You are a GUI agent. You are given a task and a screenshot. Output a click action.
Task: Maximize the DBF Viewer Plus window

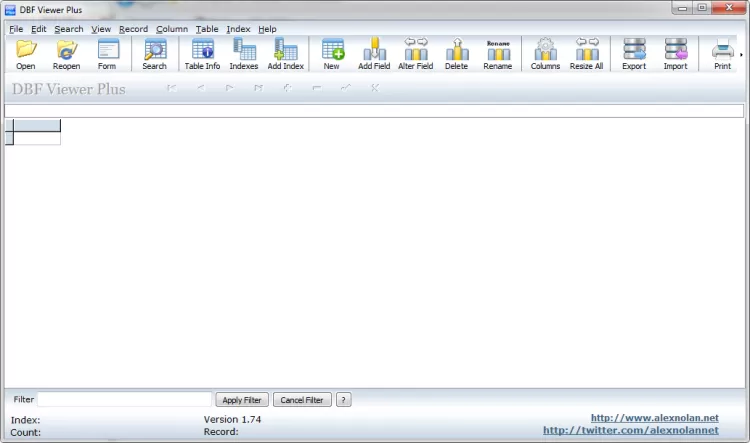click(702, 8)
